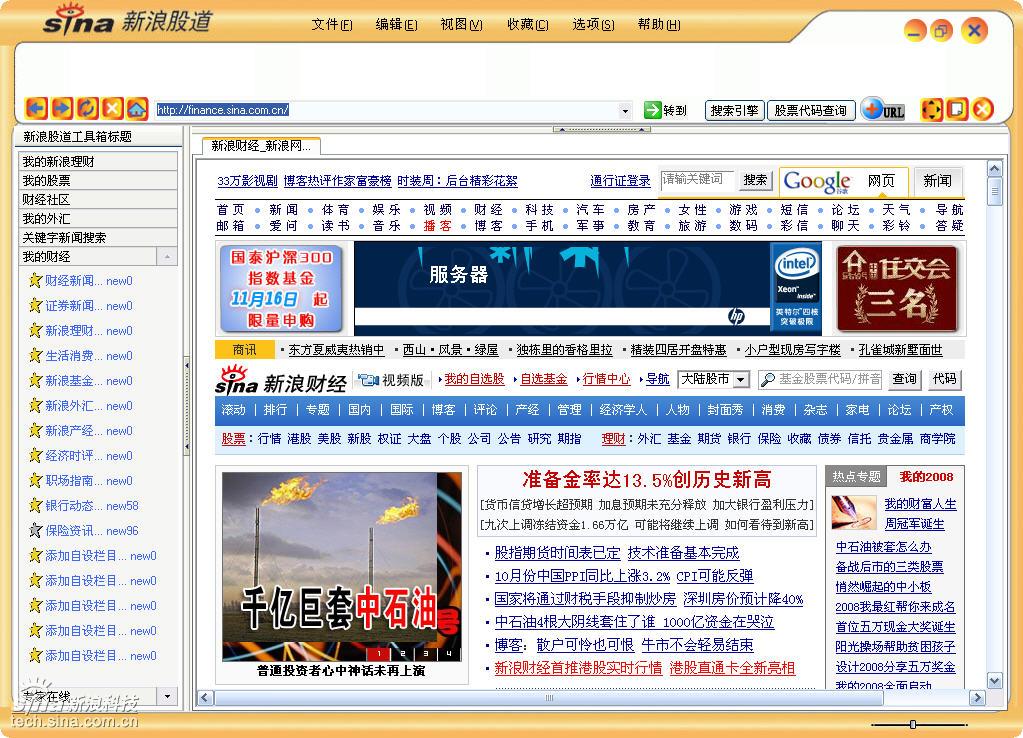The image size is (1023, 738).
Task: Click the star icon beside 新浪基金
Action: coord(35,380)
